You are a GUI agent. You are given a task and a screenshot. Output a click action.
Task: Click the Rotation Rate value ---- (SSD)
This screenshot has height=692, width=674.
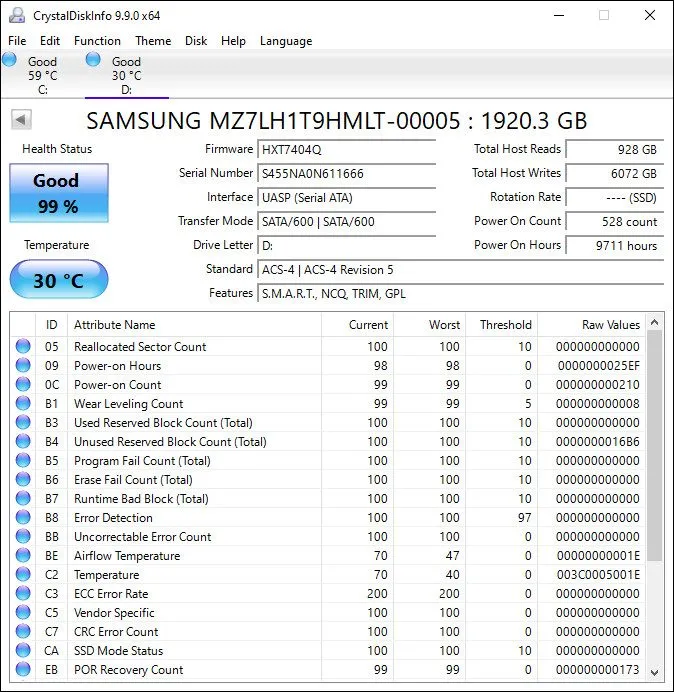(614, 197)
